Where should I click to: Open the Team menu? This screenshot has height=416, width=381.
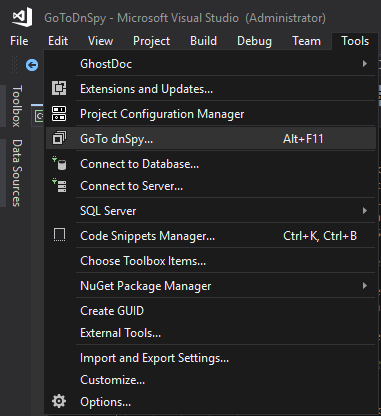(x=306, y=41)
